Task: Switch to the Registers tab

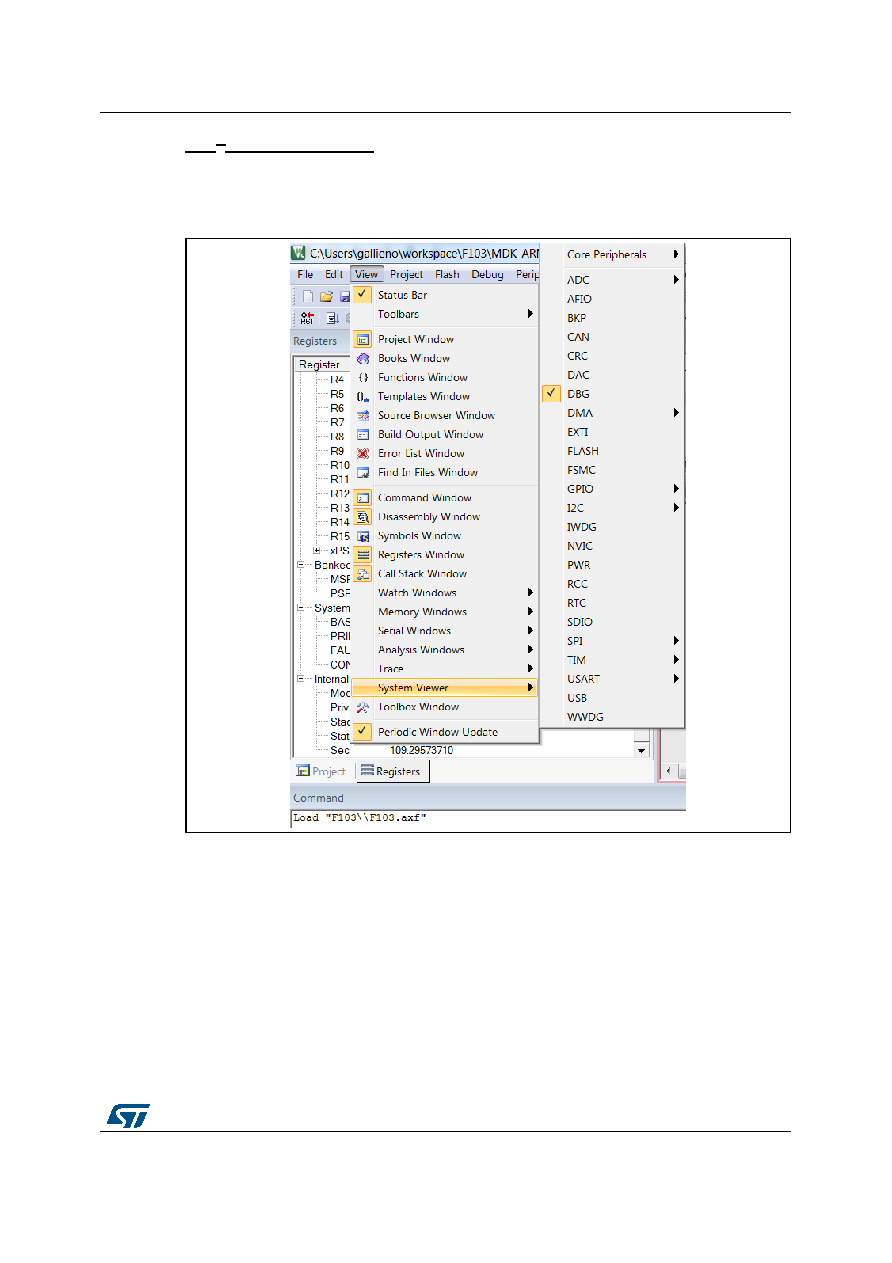Action: click(x=391, y=771)
